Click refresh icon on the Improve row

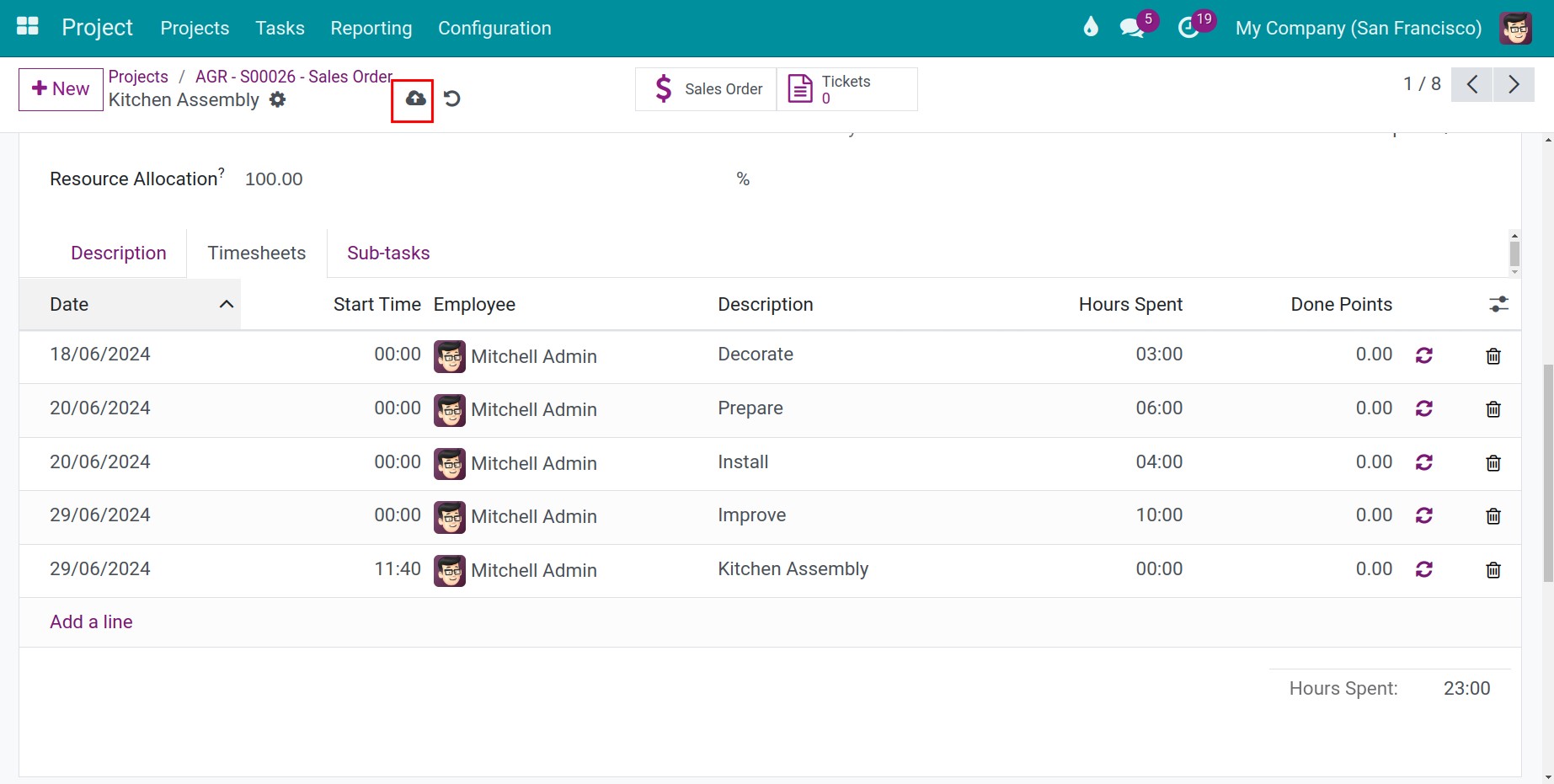click(x=1424, y=515)
